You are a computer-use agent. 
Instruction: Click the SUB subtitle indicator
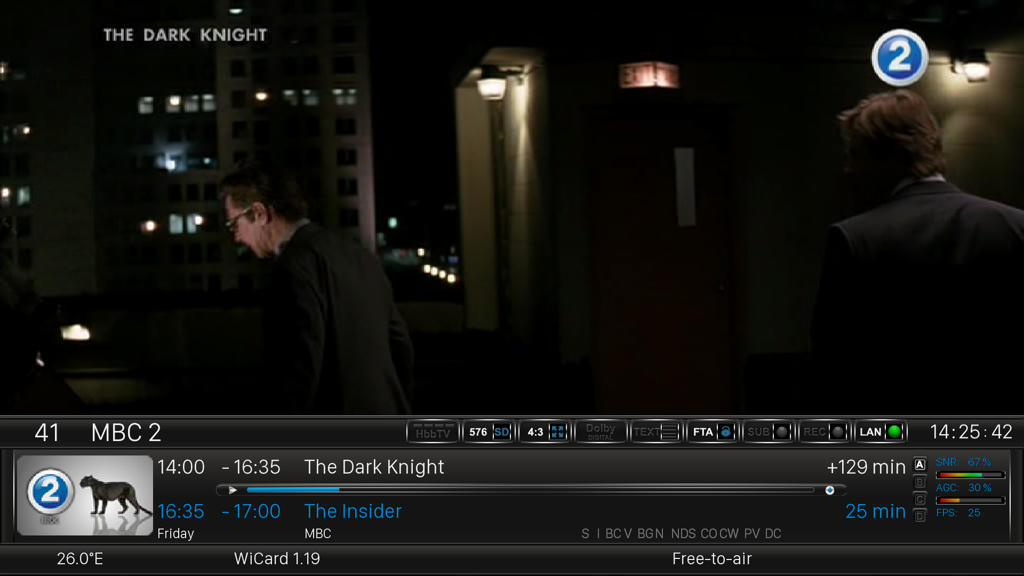point(768,432)
